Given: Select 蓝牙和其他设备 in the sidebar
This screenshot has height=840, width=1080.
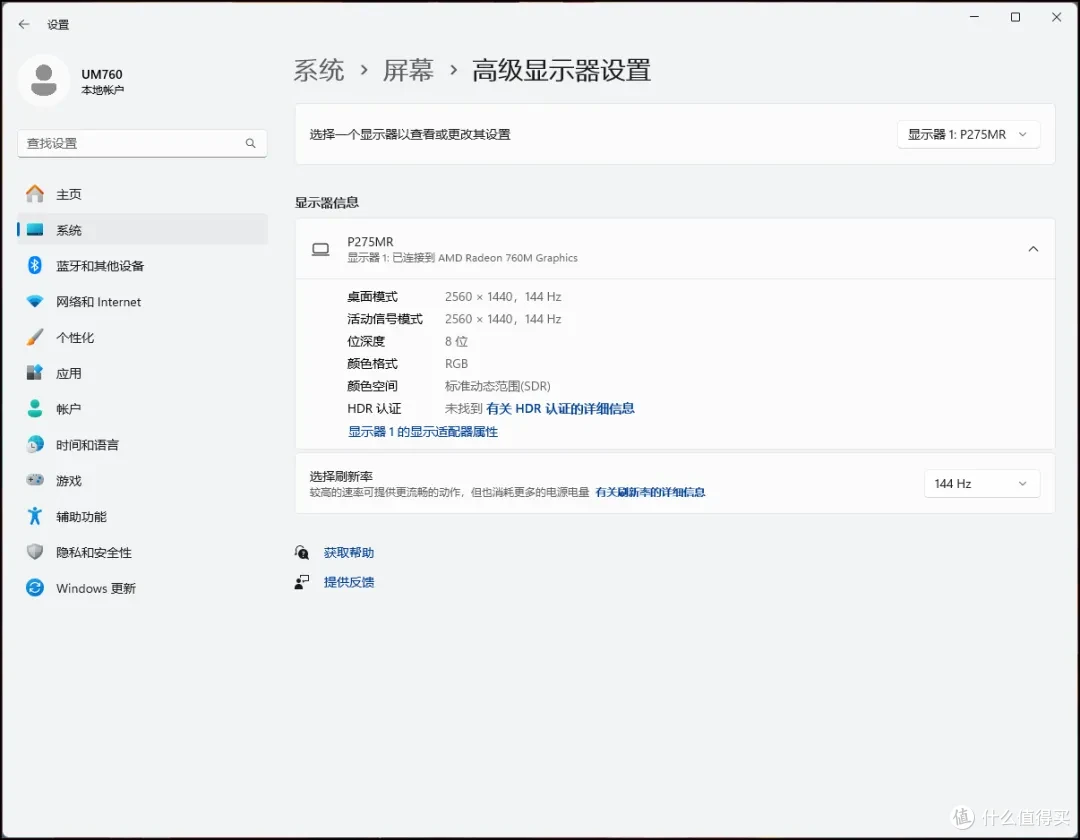Looking at the screenshot, I should 143,266.
